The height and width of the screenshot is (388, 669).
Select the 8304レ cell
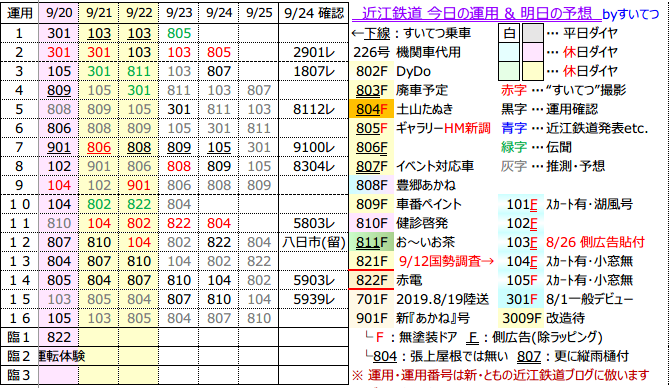pos(314,166)
